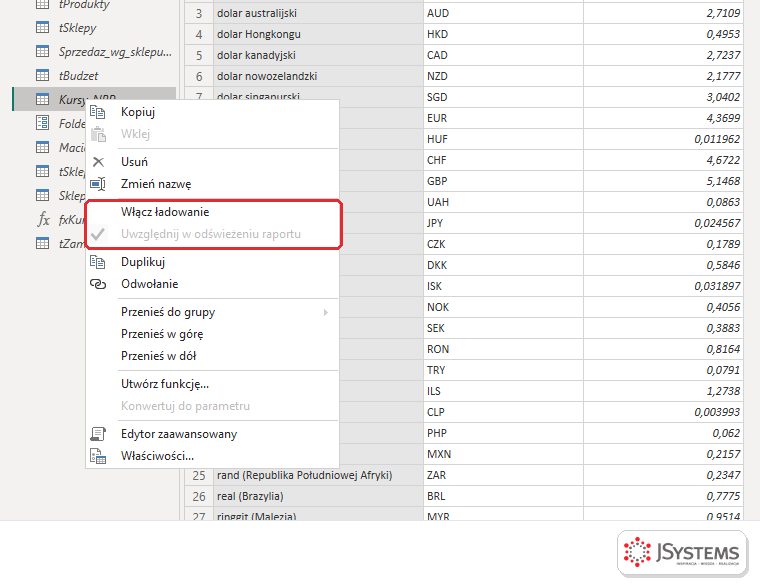Select Zmień nazwę menu entry
760x584 pixels.
click(x=212, y=184)
